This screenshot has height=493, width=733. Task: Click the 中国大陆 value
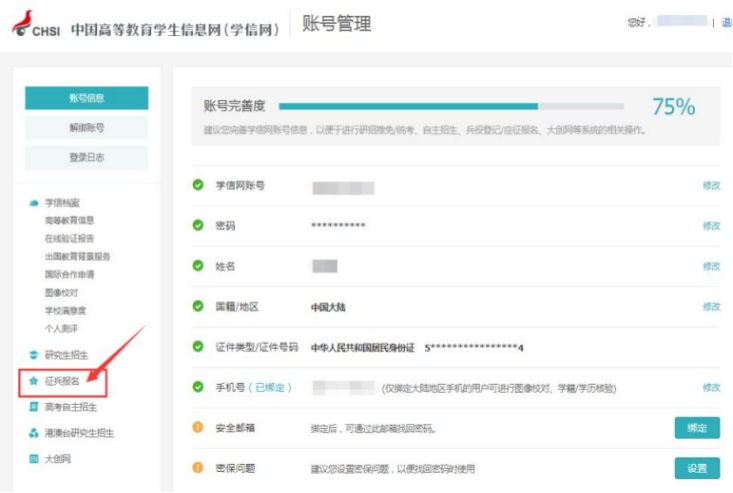[x=328, y=307]
